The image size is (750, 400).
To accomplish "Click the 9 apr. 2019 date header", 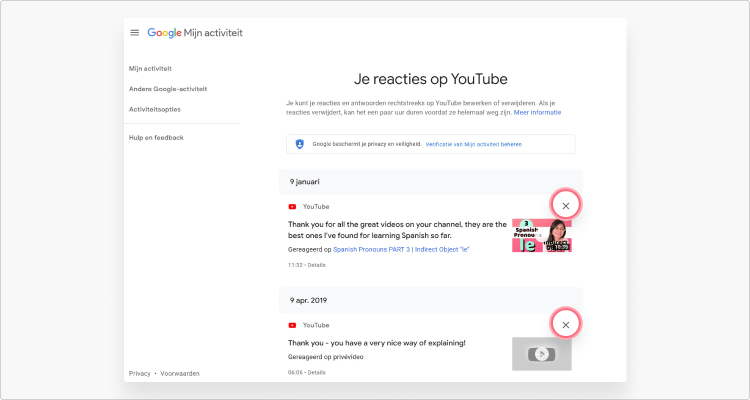I will pyautogui.click(x=430, y=300).
